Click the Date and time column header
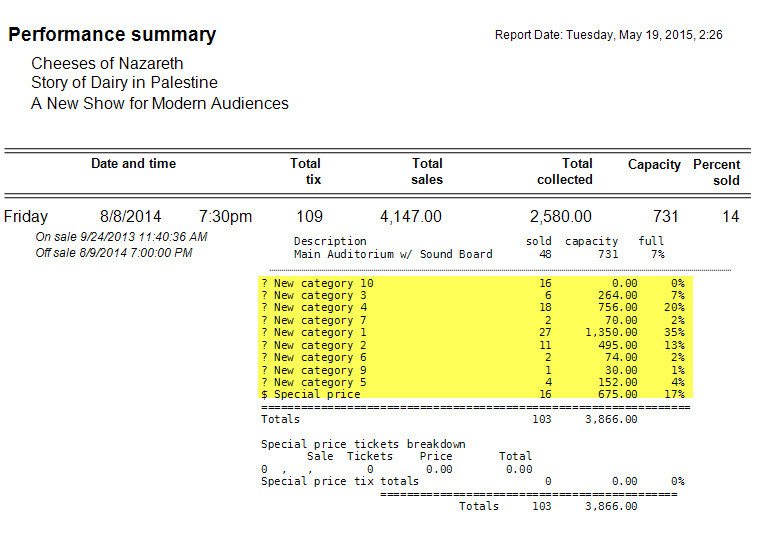The image size is (766, 542). [x=133, y=163]
